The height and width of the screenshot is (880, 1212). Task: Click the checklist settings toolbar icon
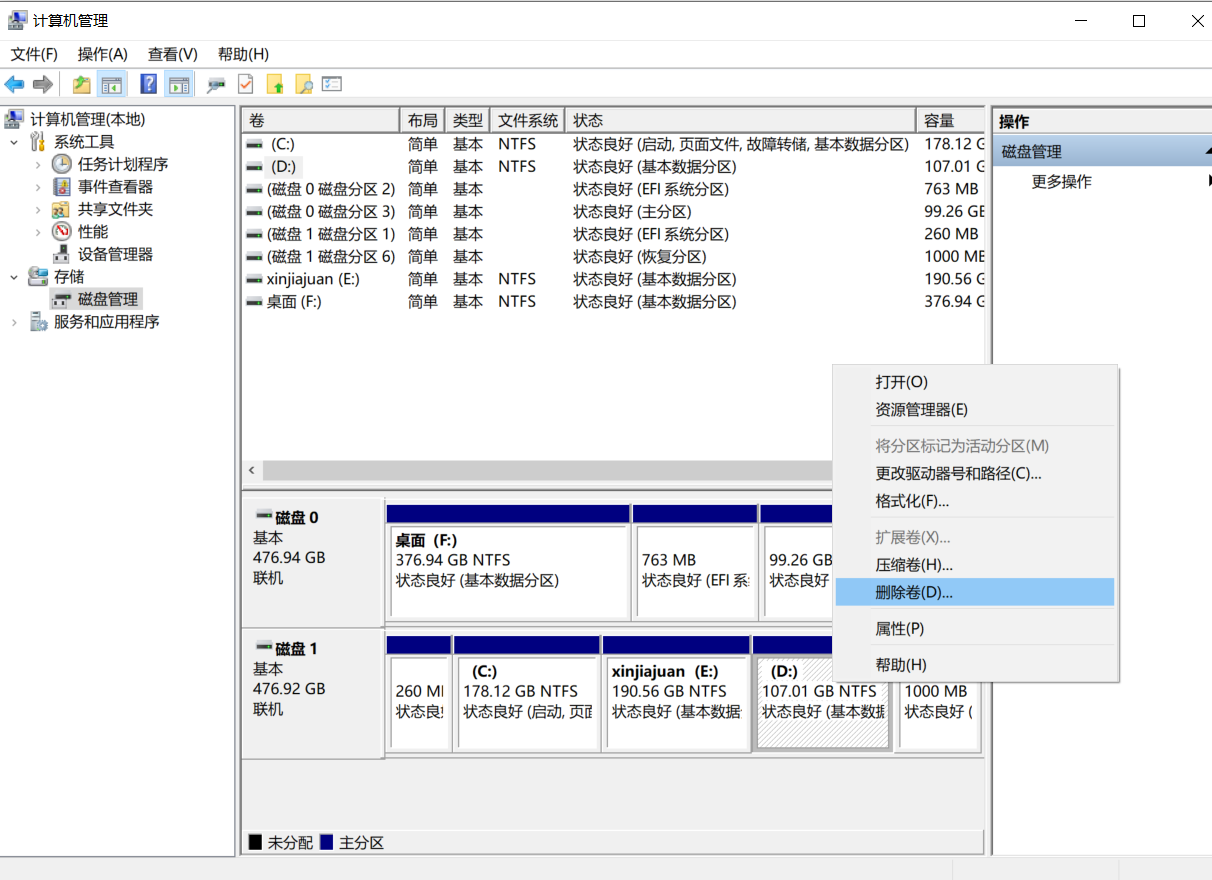pos(332,85)
